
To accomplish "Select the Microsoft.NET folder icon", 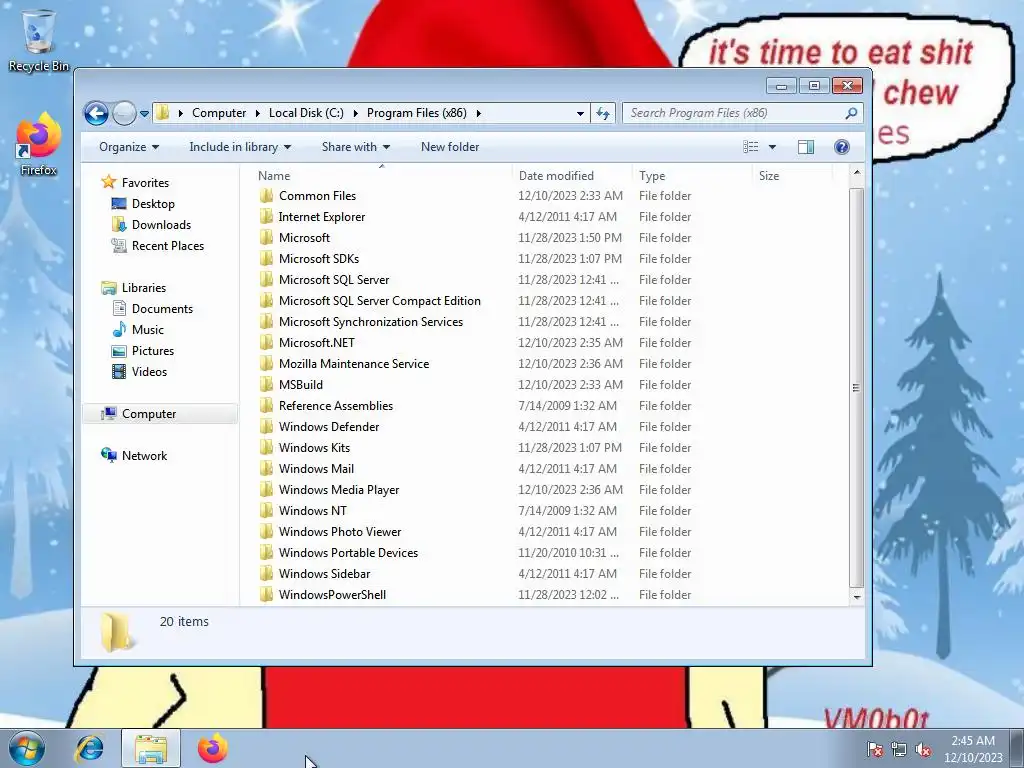I will pyautogui.click(x=266, y=343).
